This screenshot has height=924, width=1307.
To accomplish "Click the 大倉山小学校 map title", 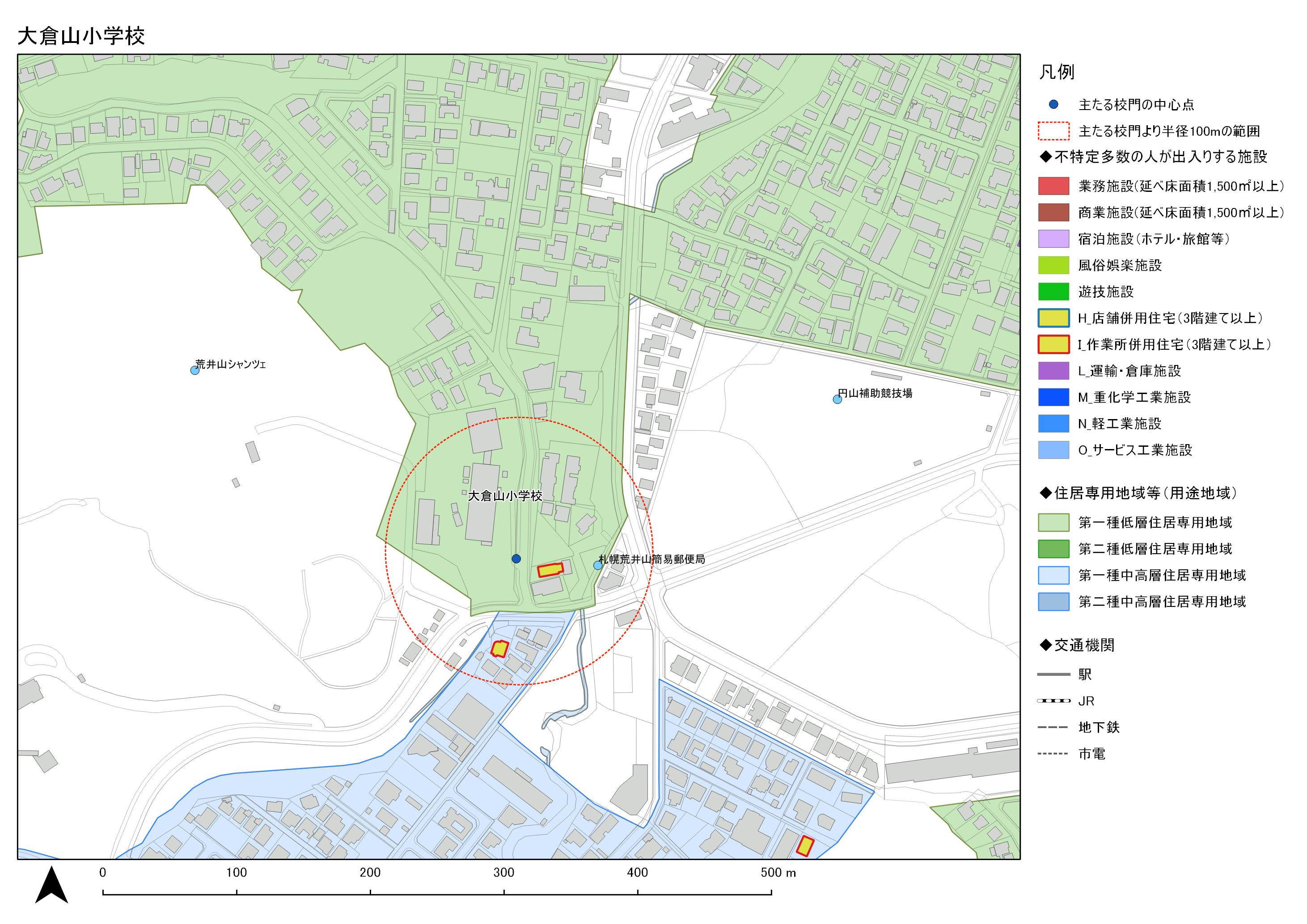I will click(81, 35).
